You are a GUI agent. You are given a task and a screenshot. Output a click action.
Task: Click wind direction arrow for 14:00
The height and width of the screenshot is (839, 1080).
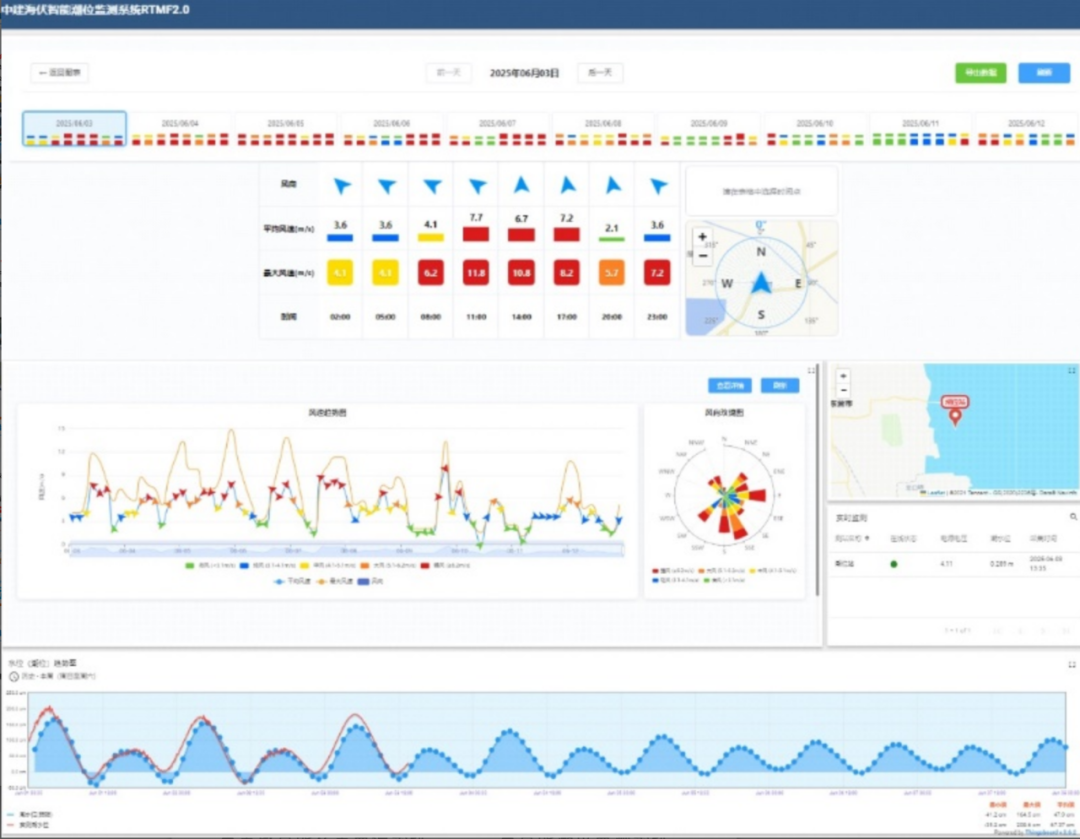click(522, 186)
